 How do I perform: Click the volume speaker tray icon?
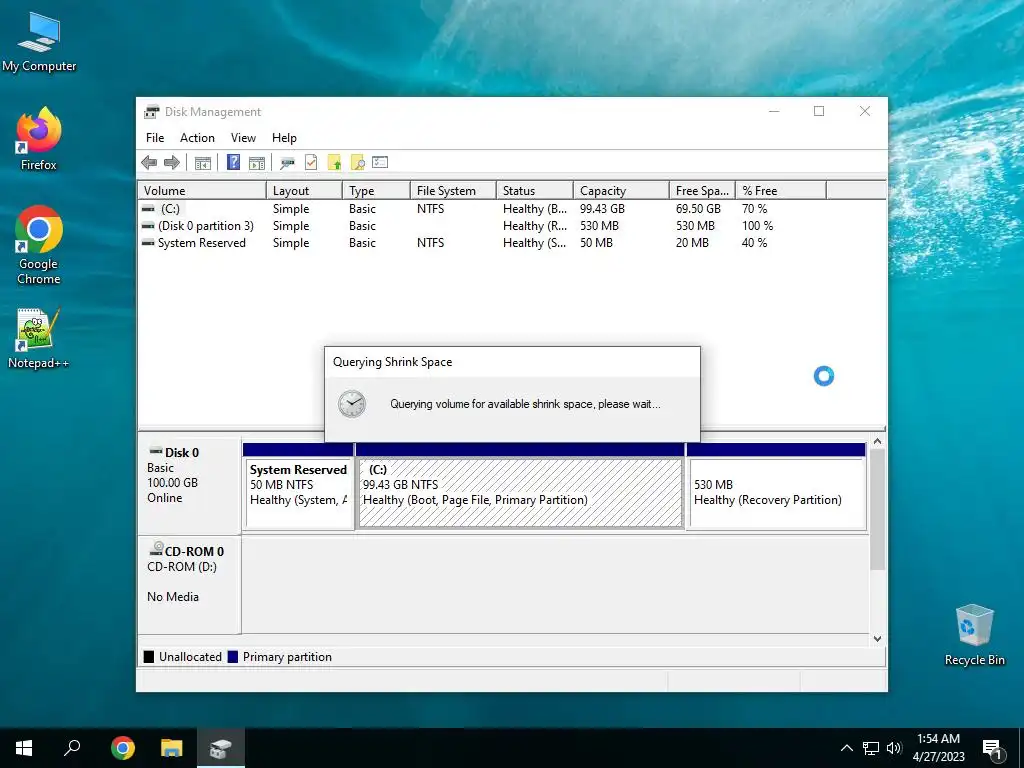pos(894,748)
